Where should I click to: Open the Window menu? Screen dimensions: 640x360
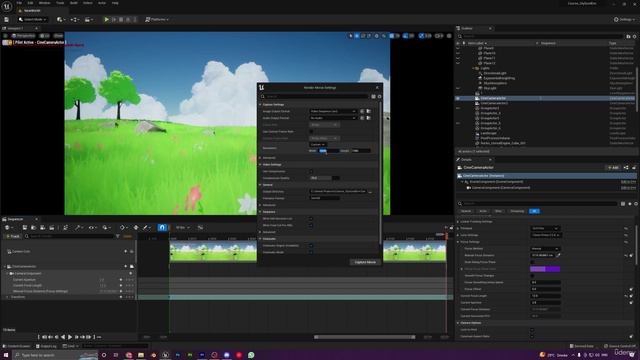pos(44,3)
